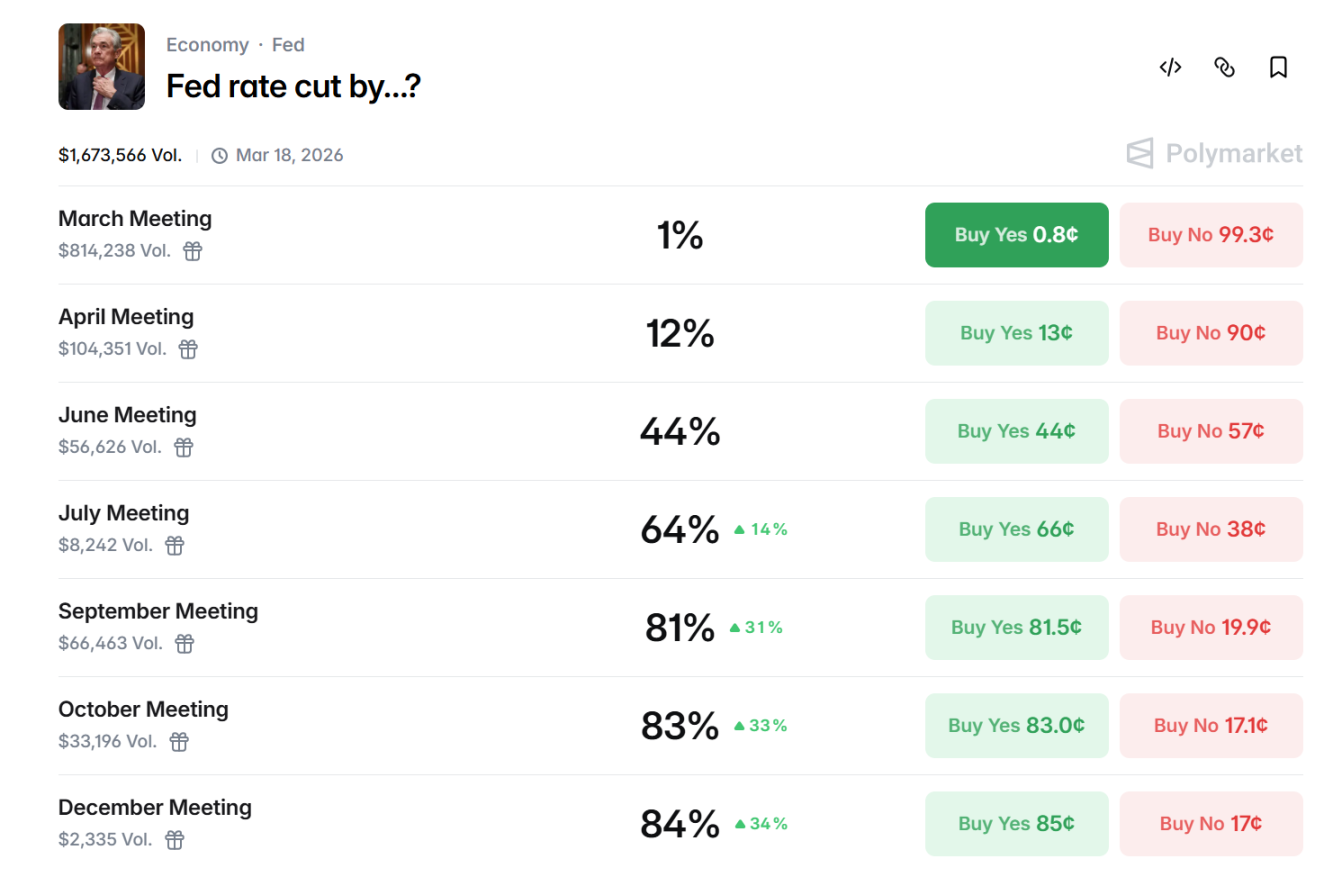This screenshot has width=1342, height=886.
Task: Copy the market link icon
Action: coord(1224,67)
